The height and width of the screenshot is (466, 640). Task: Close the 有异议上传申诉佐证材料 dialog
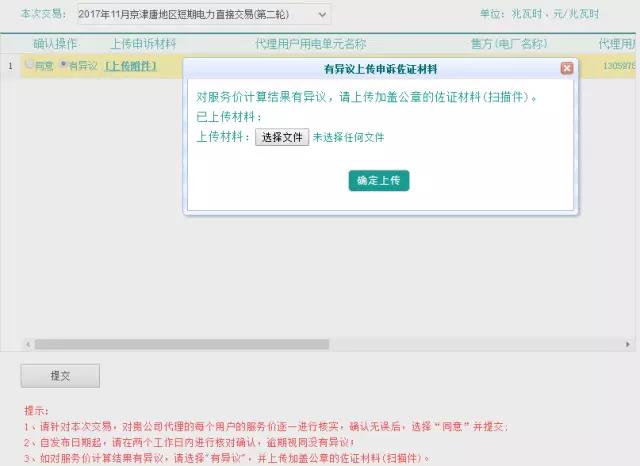[x=567, y=68]
